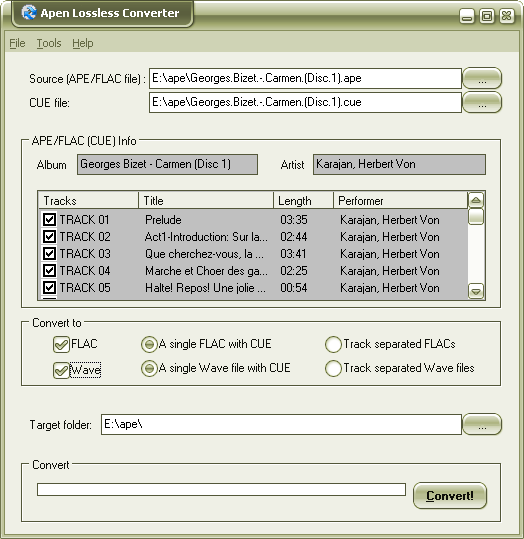This screenshot has width=524, height=539.
Task: Toggle the FLAC conversion checkbox
Action: (x=62, y=344)
